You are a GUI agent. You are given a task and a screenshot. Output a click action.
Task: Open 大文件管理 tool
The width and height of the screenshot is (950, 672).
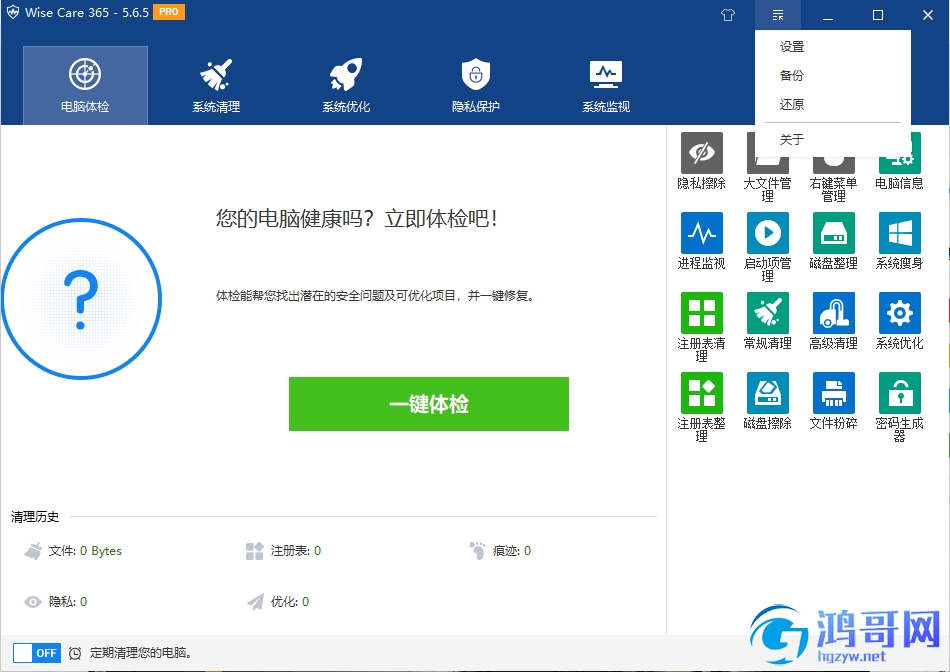point(768,175)
